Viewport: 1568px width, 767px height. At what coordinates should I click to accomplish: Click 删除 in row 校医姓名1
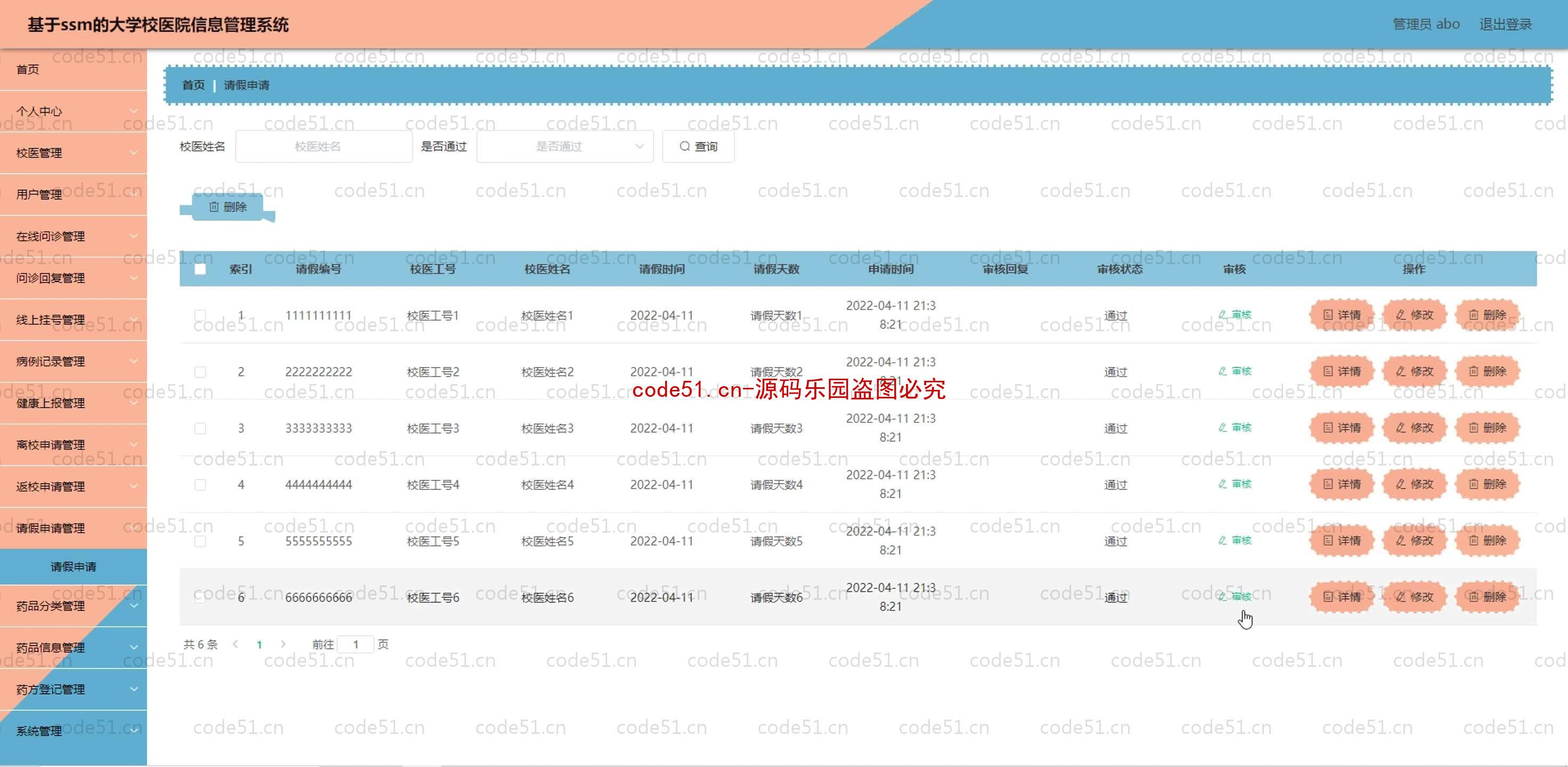(x=1487, y=315)
